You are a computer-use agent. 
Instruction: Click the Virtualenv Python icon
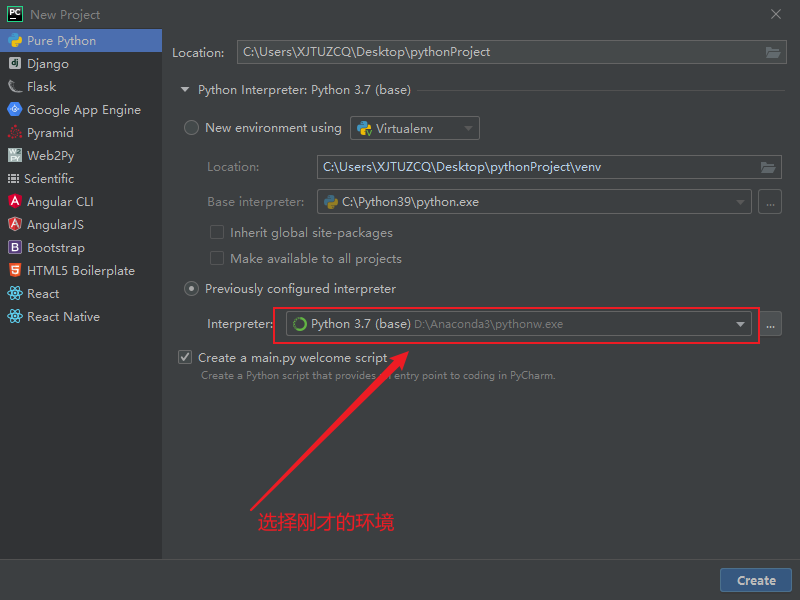point(364,128)
